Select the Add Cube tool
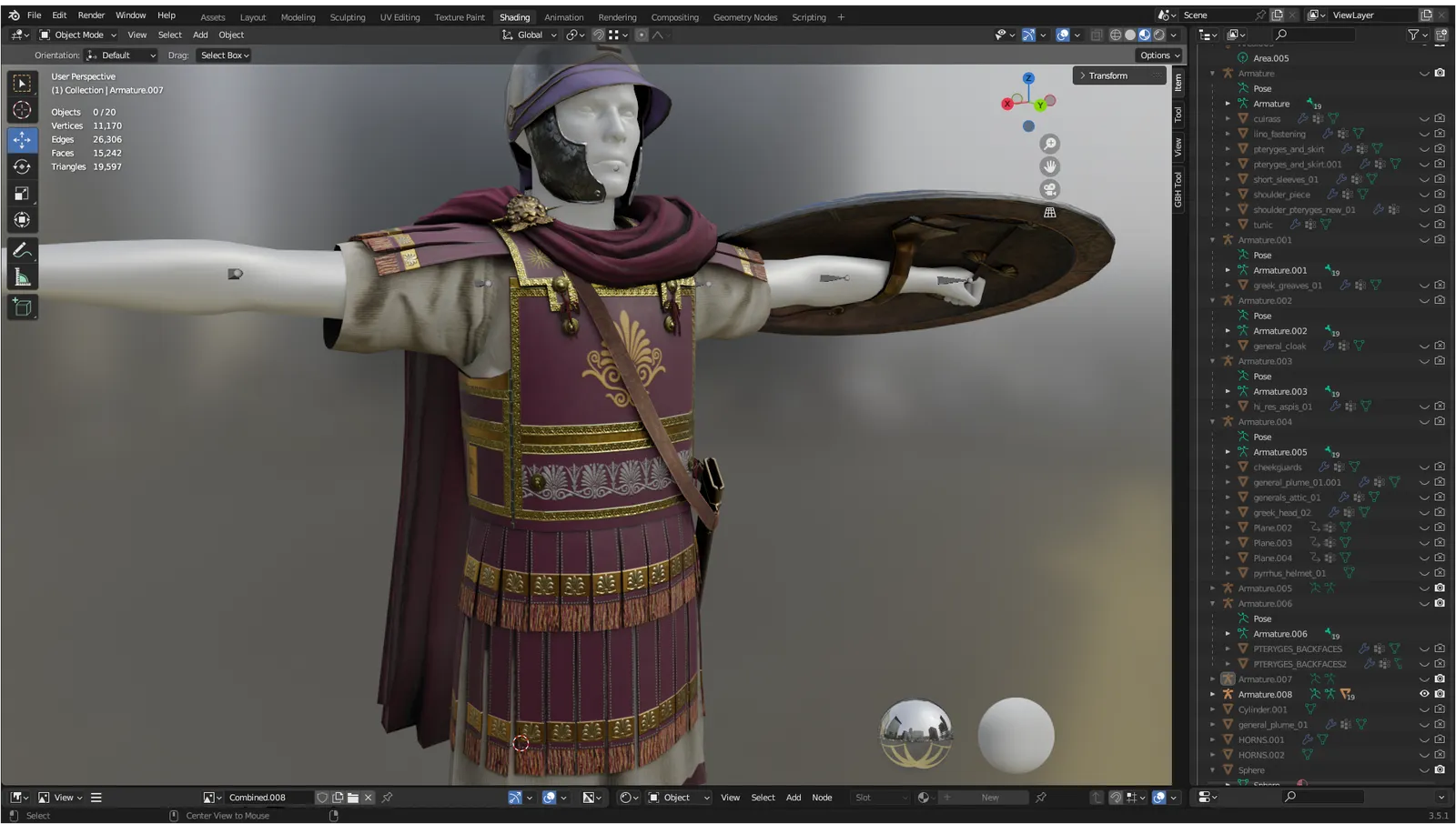The width and height of the screenshot is (1456, 824). (x=22, y=307)
